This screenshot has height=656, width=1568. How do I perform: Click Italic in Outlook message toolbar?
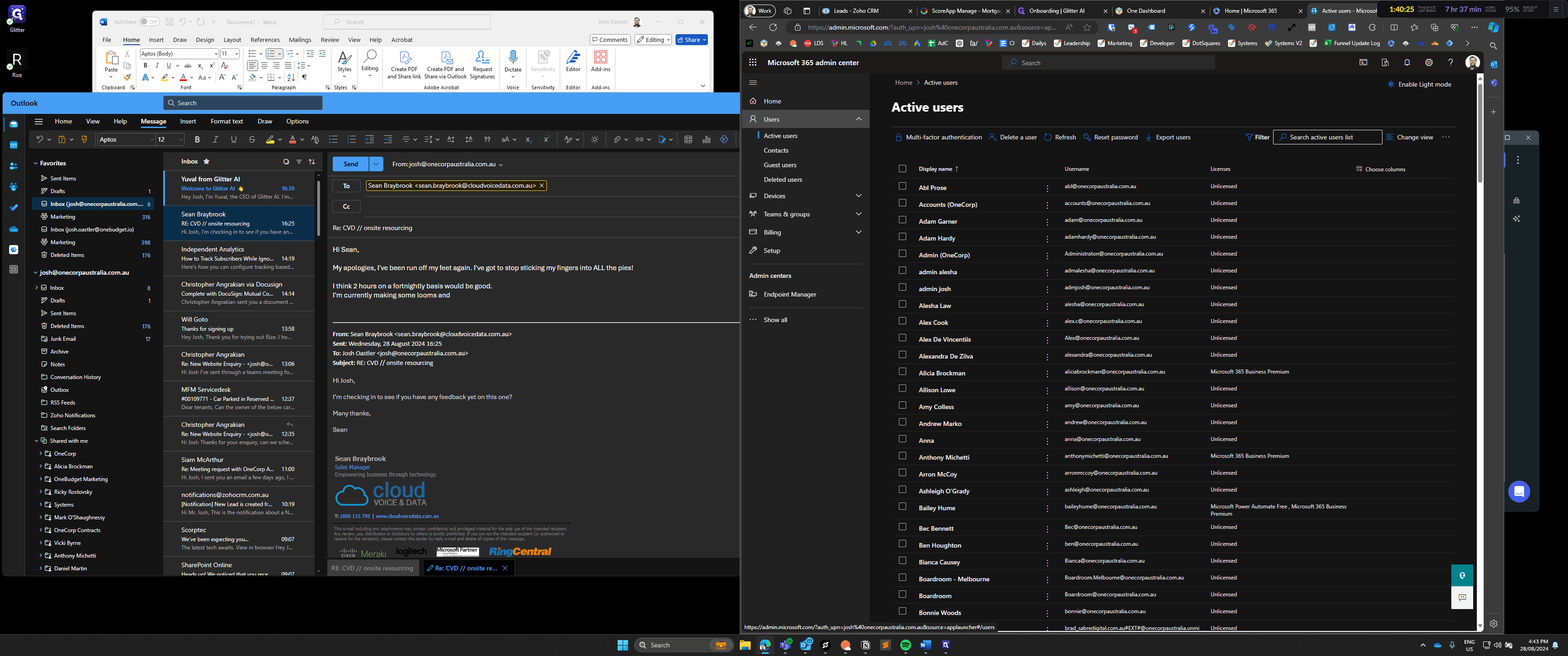coord(216,139)
